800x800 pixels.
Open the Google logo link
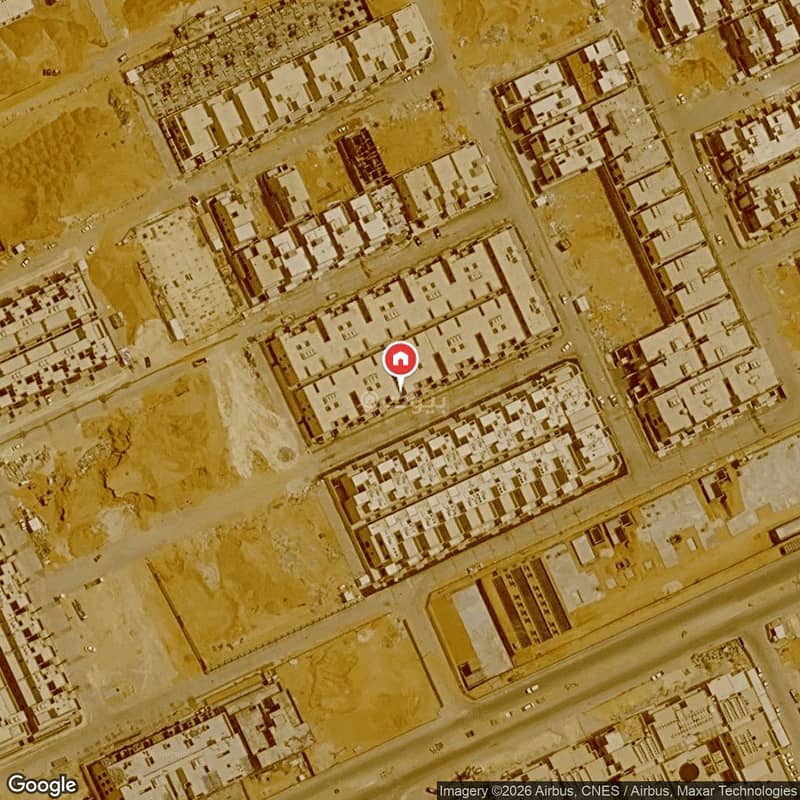(x=42, y=785)
